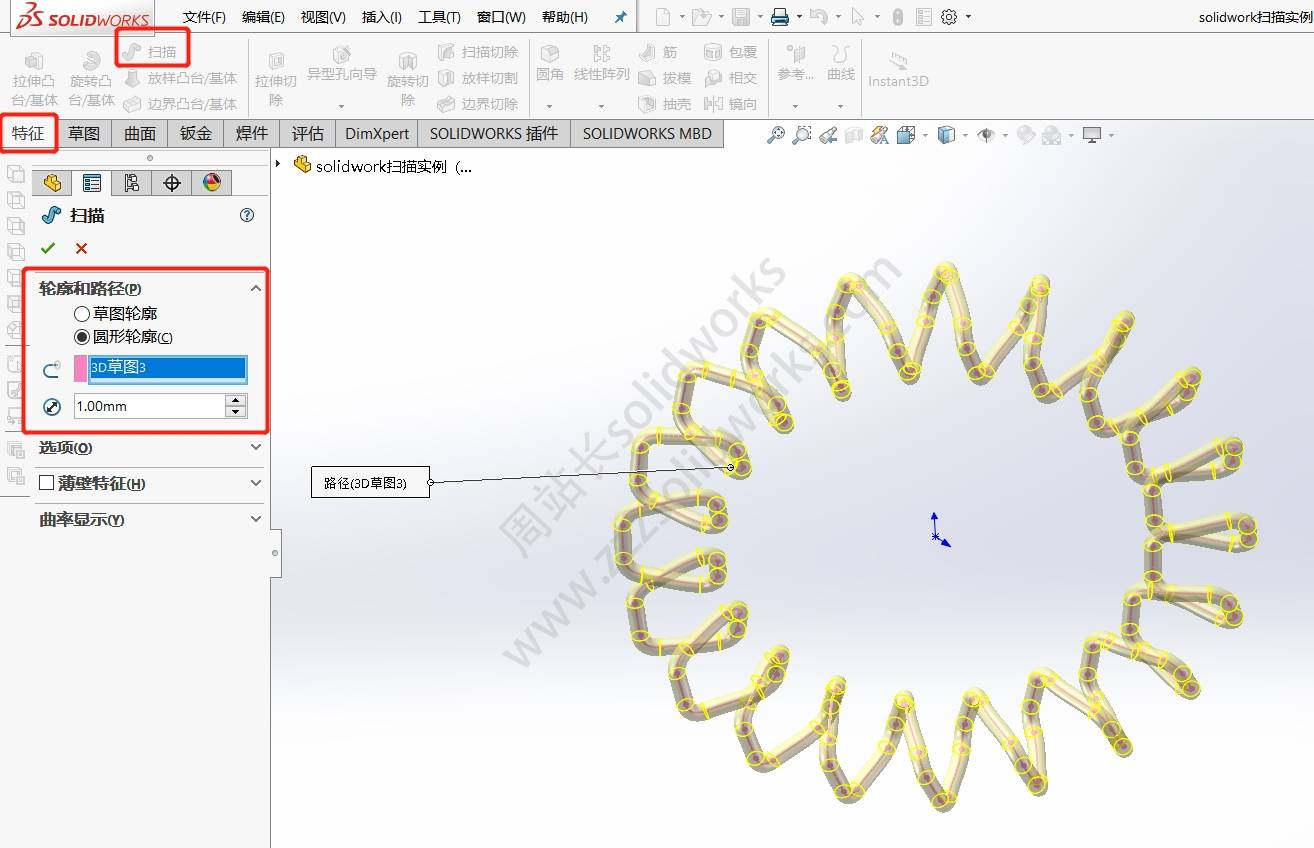Open the DimXpertManager crosshair tab icon
Image resolution: width=1314 pixels, height=848 pixels.
tap(171, 182)
